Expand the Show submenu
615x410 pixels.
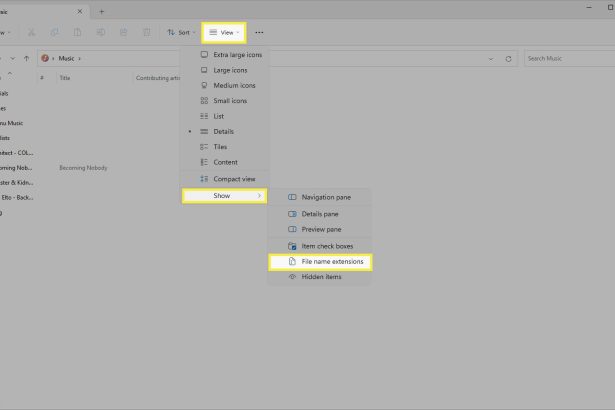click(224, 196)
